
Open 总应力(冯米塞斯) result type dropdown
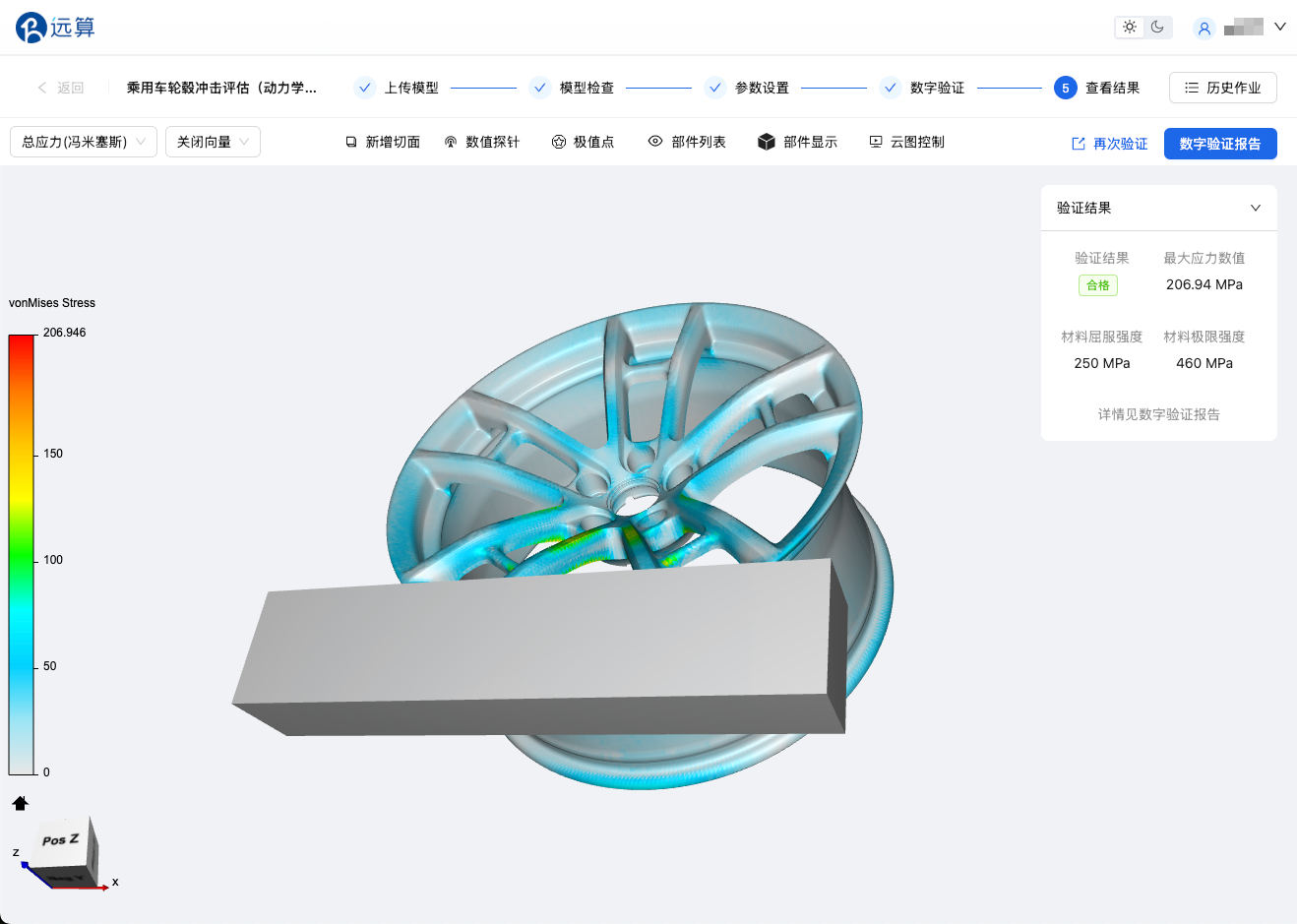click(84, 143)
